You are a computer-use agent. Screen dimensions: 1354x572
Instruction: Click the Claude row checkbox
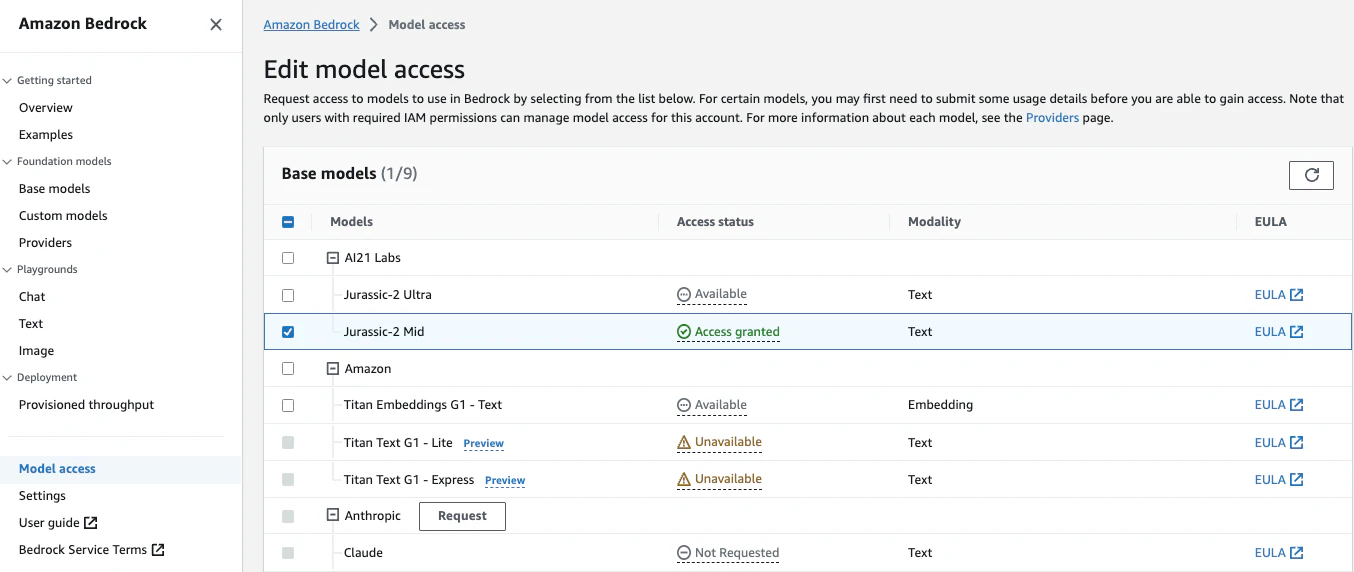[288, 553]
